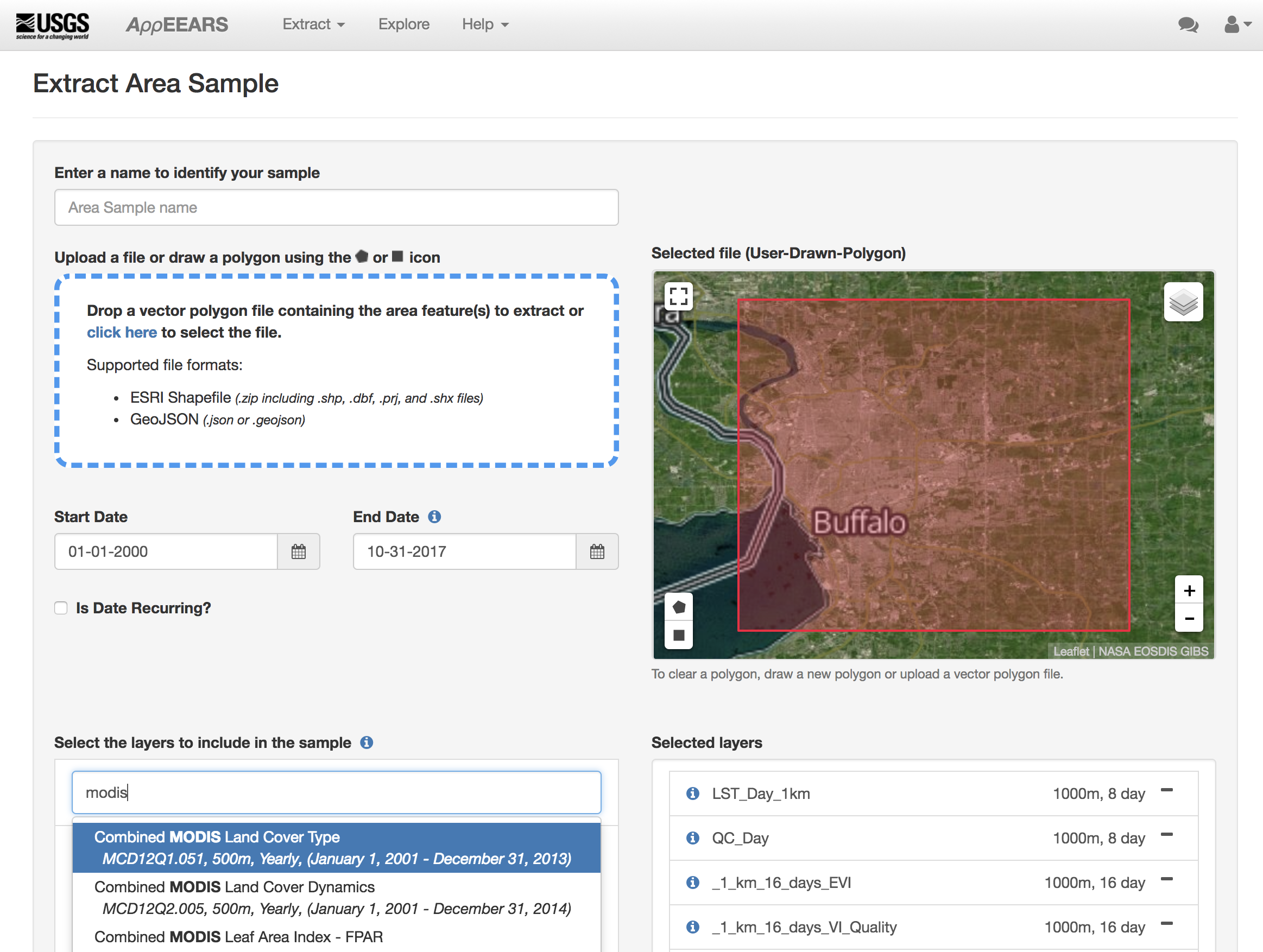Open the Start Date calendar picker
The width and height of the screenshot is (1263, 952).
pos(299,551)
